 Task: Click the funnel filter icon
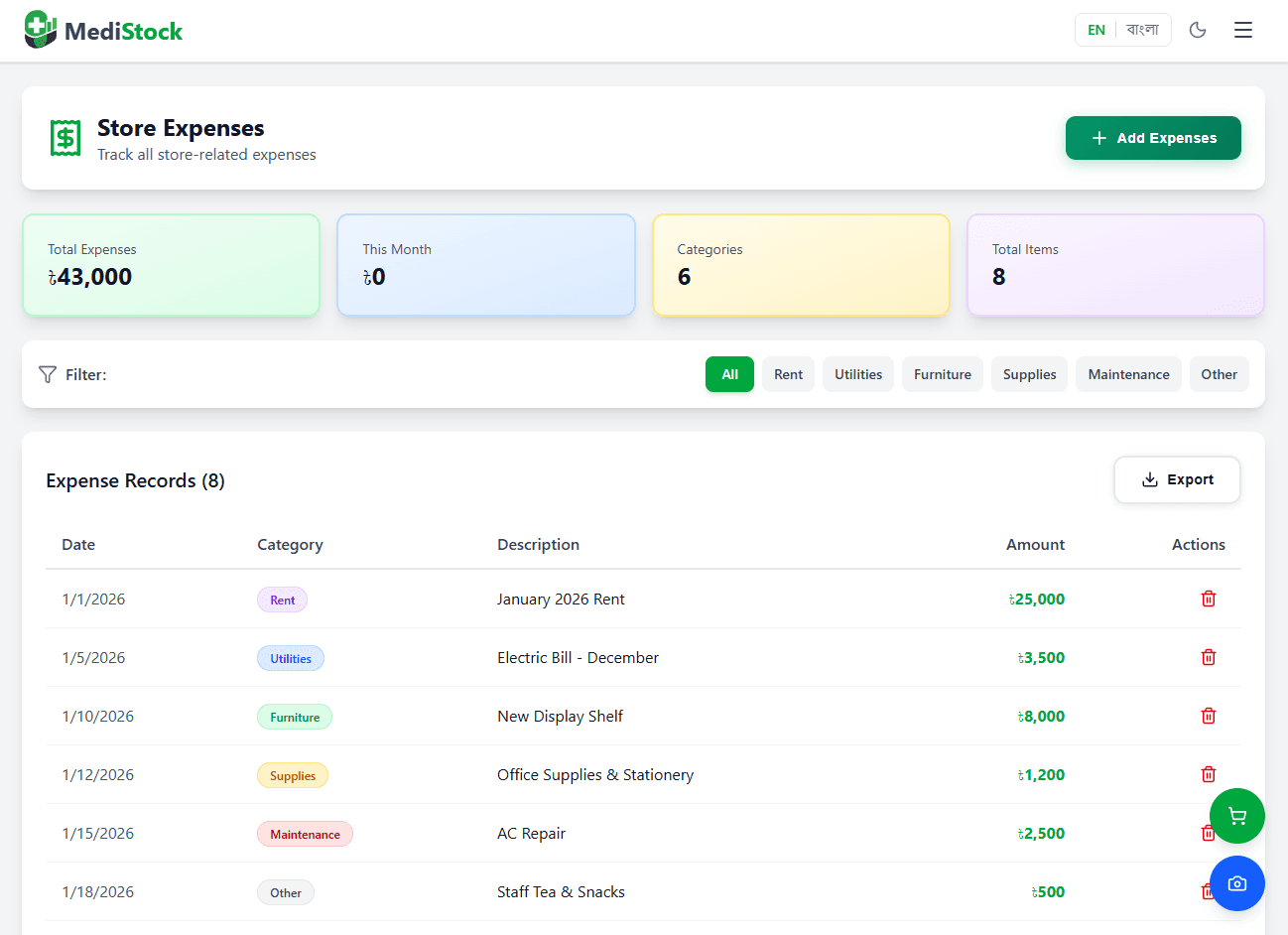48,374
